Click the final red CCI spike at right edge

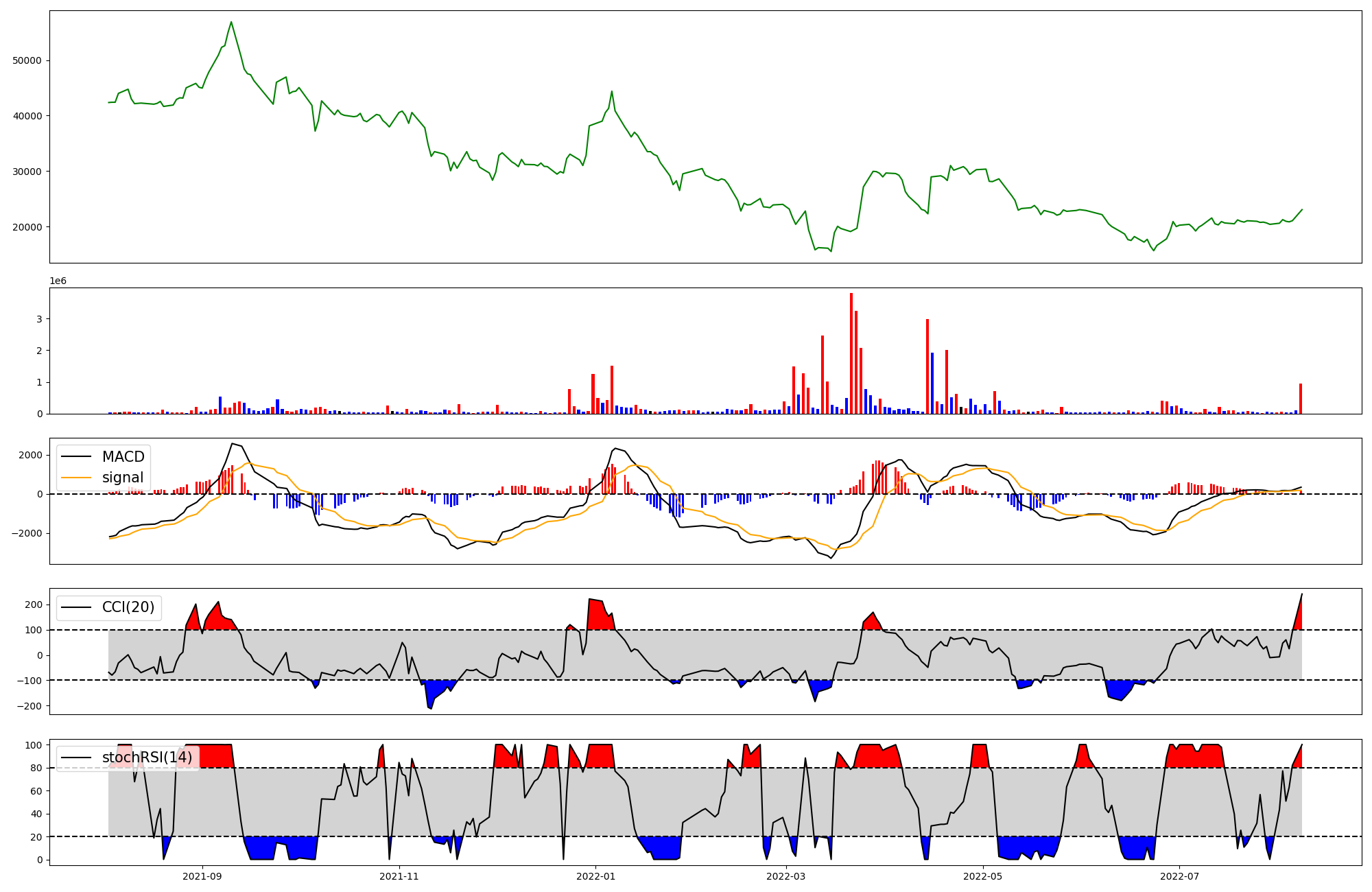pos(1299,615)
